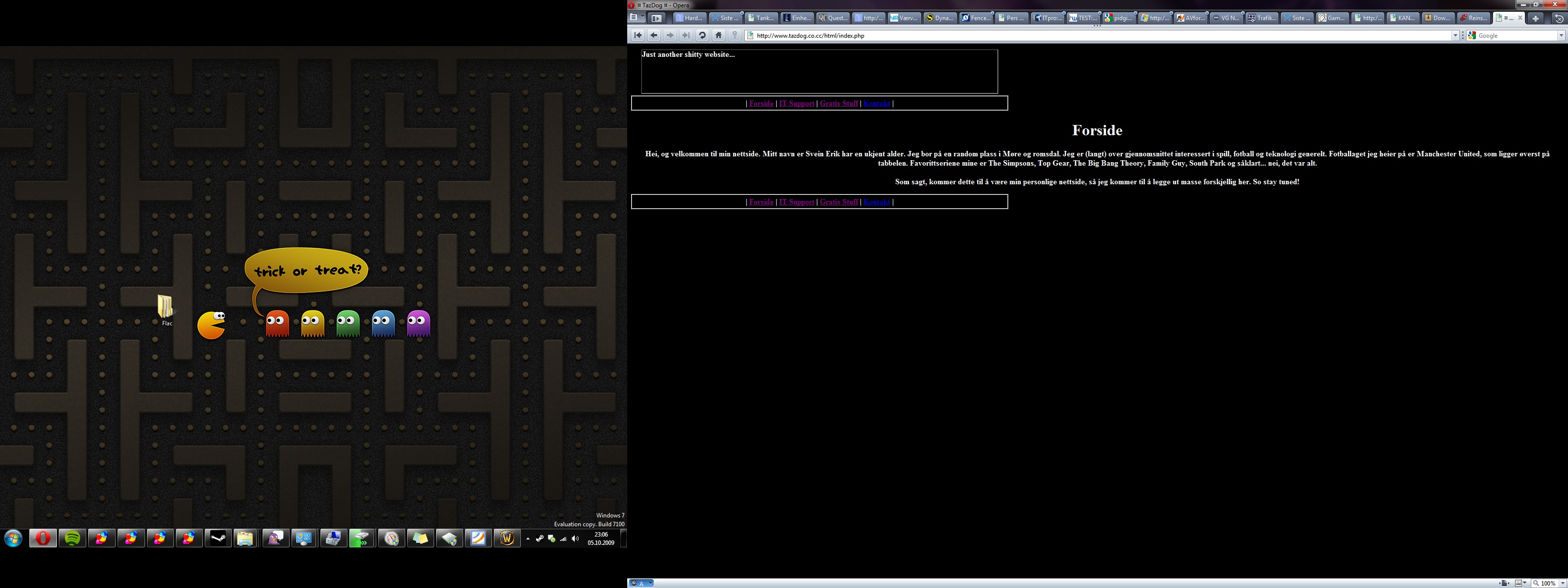1568x588 pixels.
Task: Toggle the Opera panels sidebar button
Action: pos(656,18)
